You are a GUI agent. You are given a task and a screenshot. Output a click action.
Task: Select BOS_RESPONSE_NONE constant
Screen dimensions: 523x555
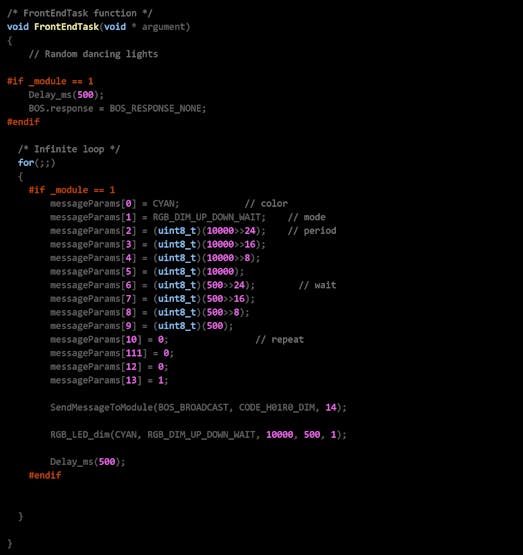click(x=155, y=108)
